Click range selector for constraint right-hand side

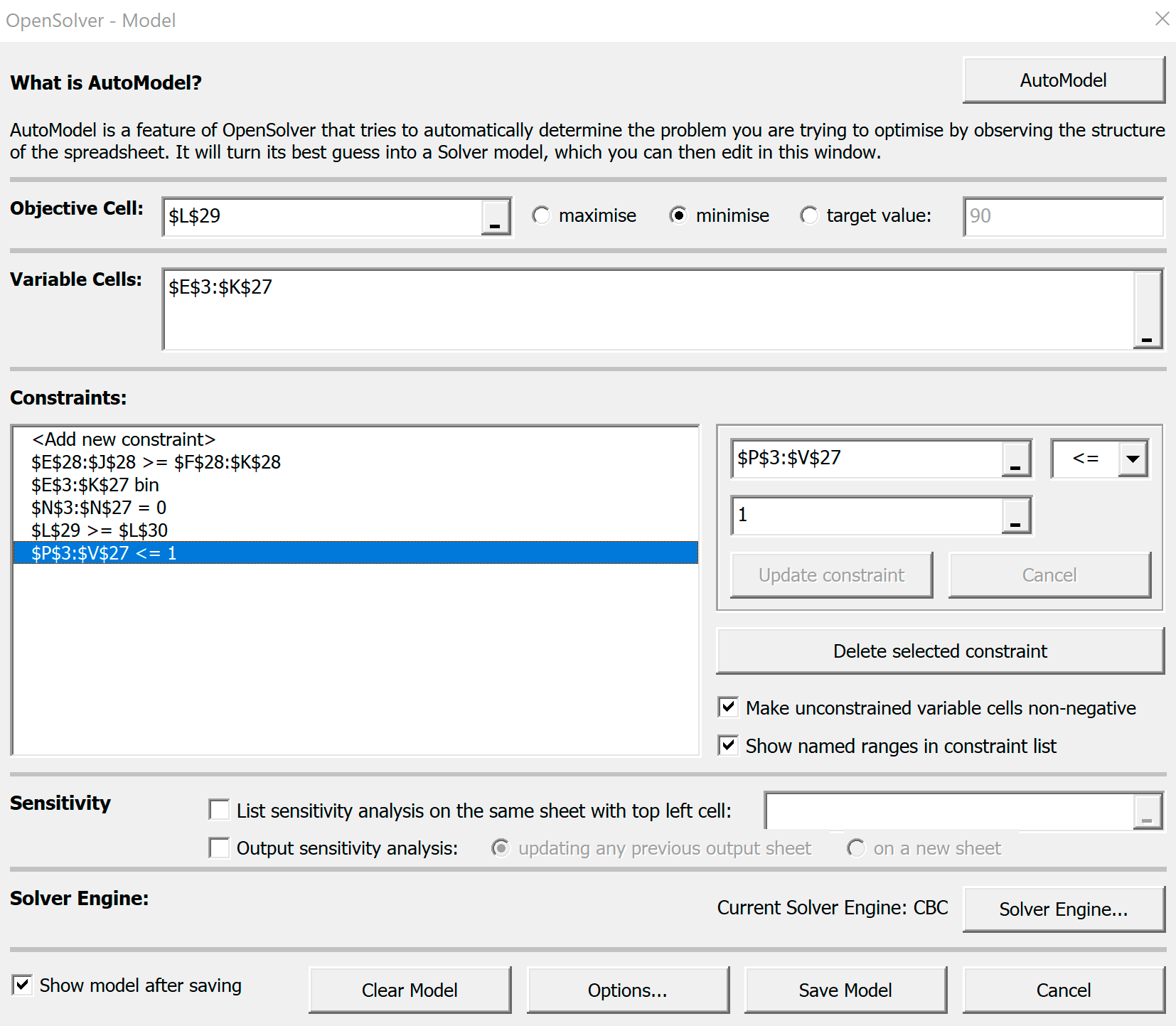click(1015, 515)
